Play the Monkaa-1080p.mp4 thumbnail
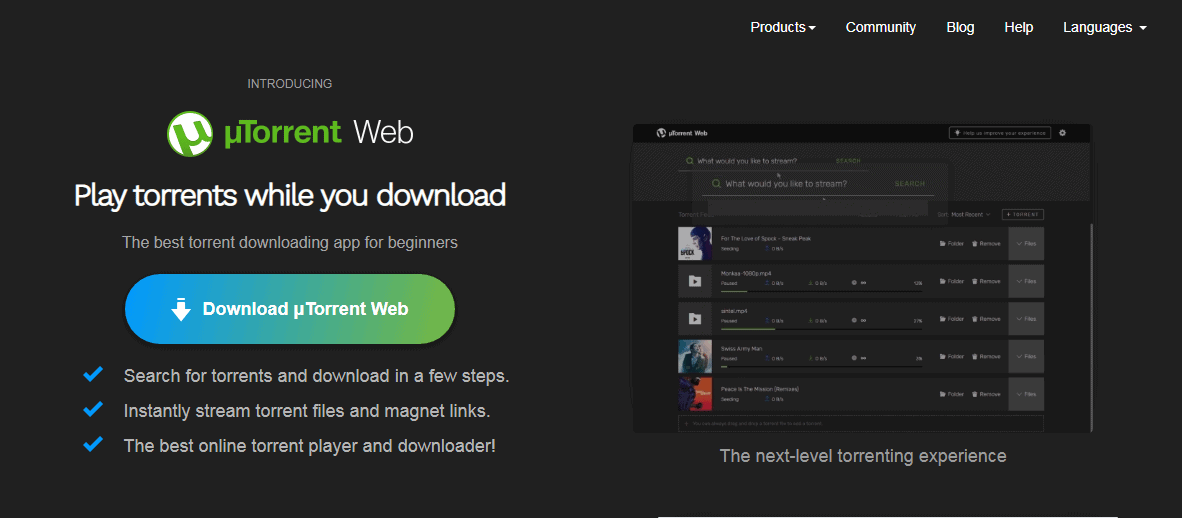Image resolution: width=1182 pixels, height=518 pixels. click(695, 281)
